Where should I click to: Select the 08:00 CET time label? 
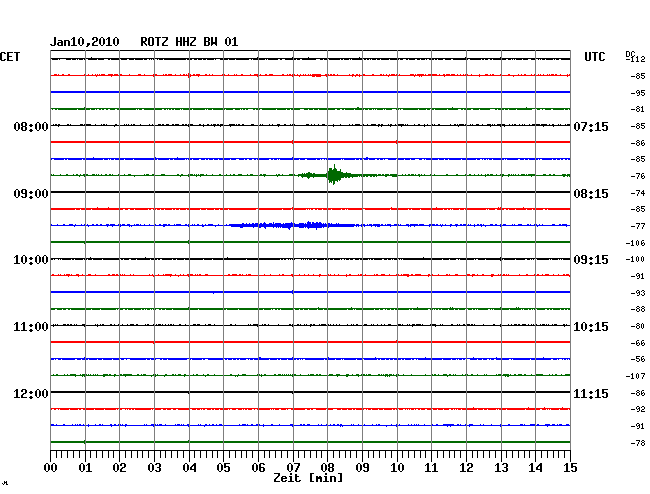[x=31, y=126]
